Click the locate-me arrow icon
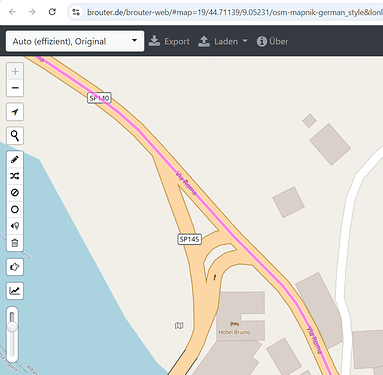This screenshot has width=383, height=375. (15, 112)
